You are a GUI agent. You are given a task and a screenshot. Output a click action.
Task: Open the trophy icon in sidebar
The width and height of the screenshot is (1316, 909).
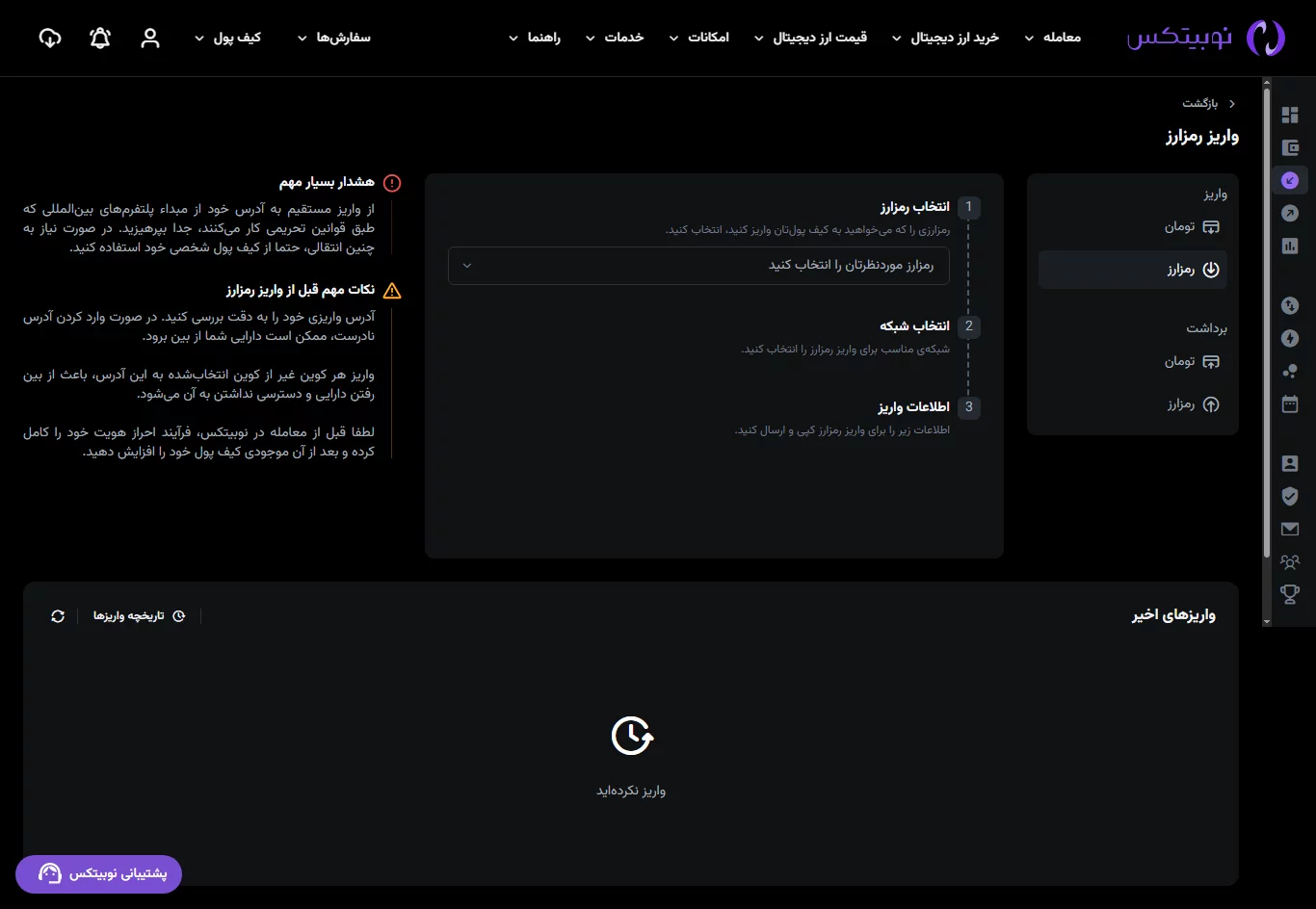[x=1290, y=594]
